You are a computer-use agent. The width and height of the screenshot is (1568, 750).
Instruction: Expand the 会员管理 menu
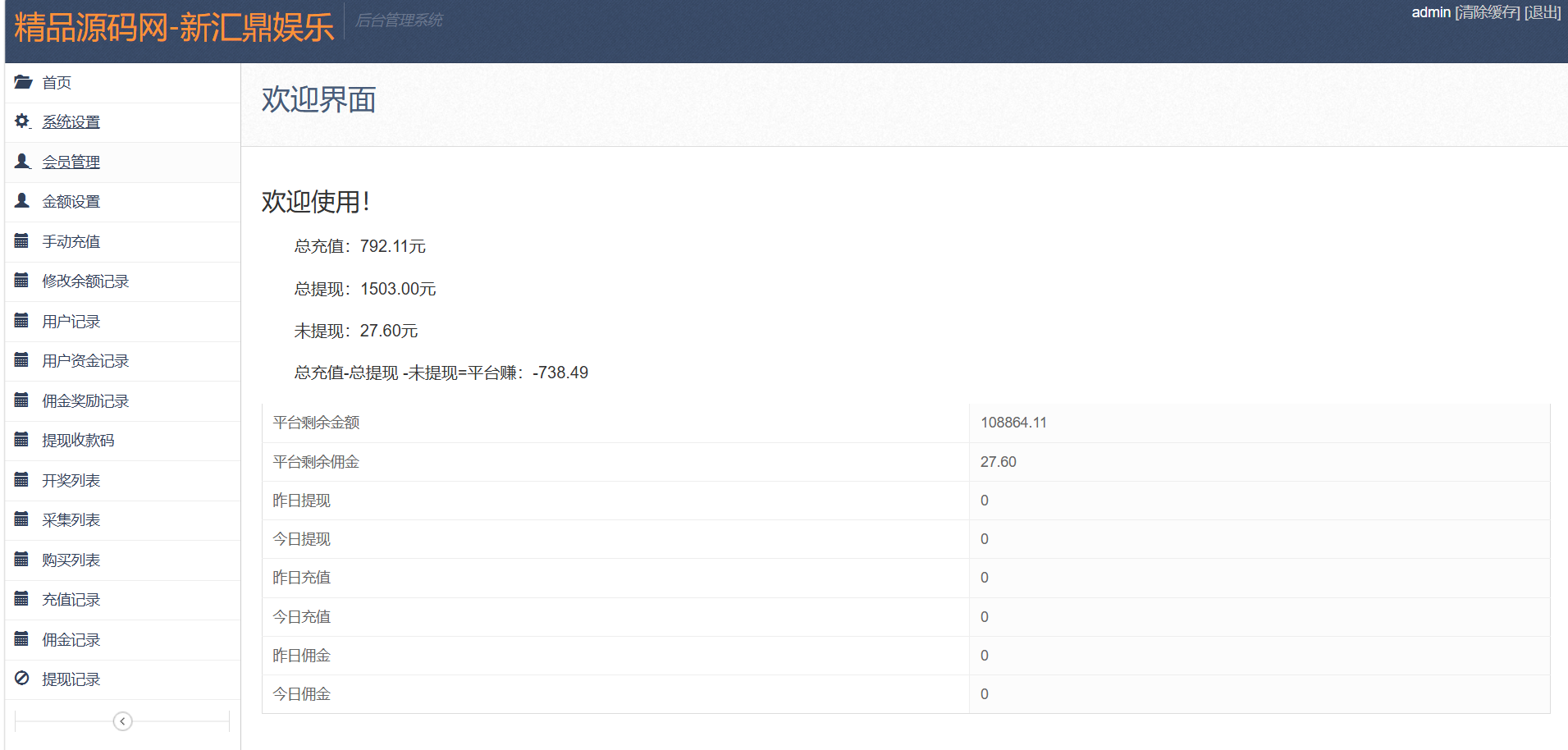(x=71, y=162)
